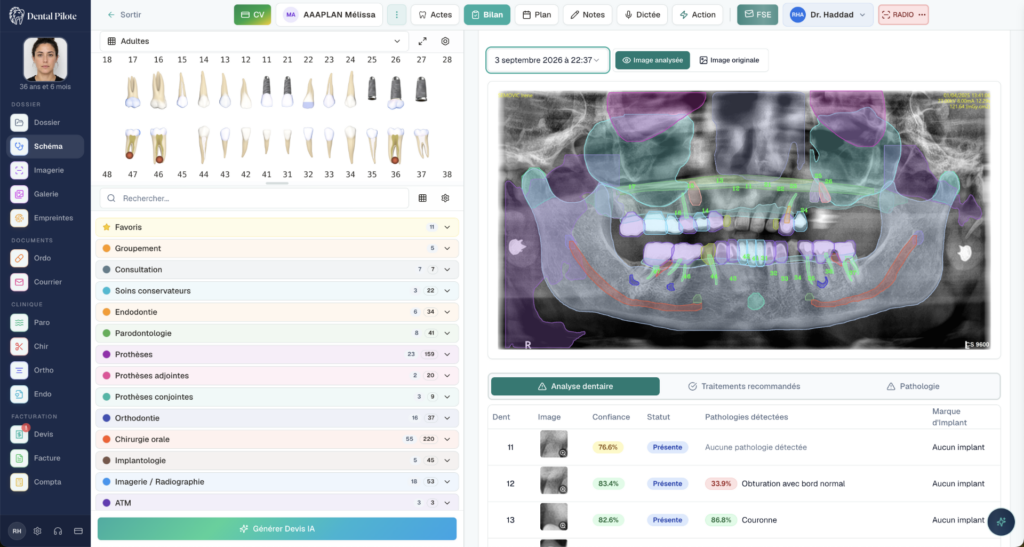Open tooth 13 radiograph thumbnail
Image resolution: width=1024 pixels, height=547 pixels.
coord(554,517)
